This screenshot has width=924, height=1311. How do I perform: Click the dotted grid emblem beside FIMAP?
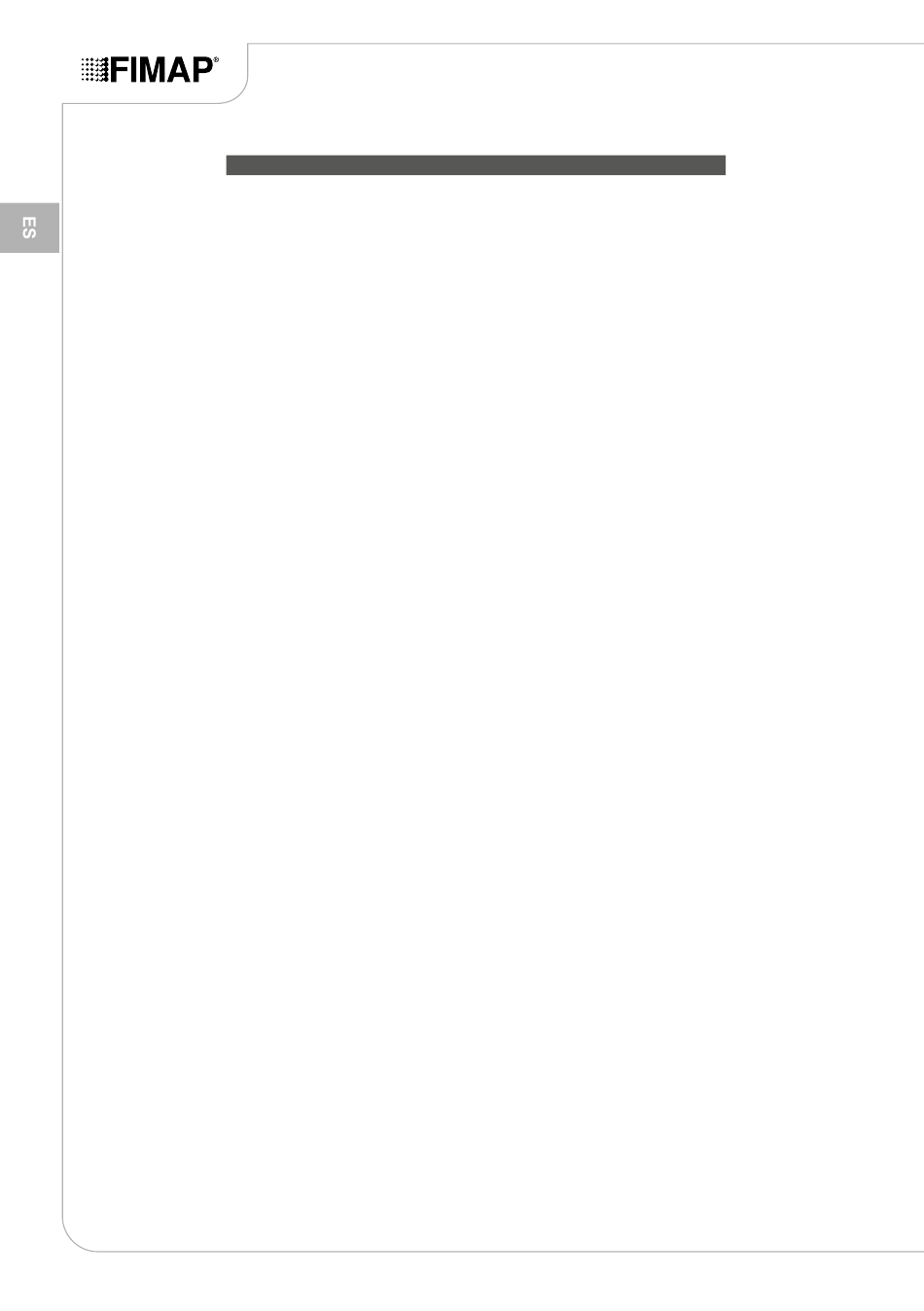tap(94, 70)
